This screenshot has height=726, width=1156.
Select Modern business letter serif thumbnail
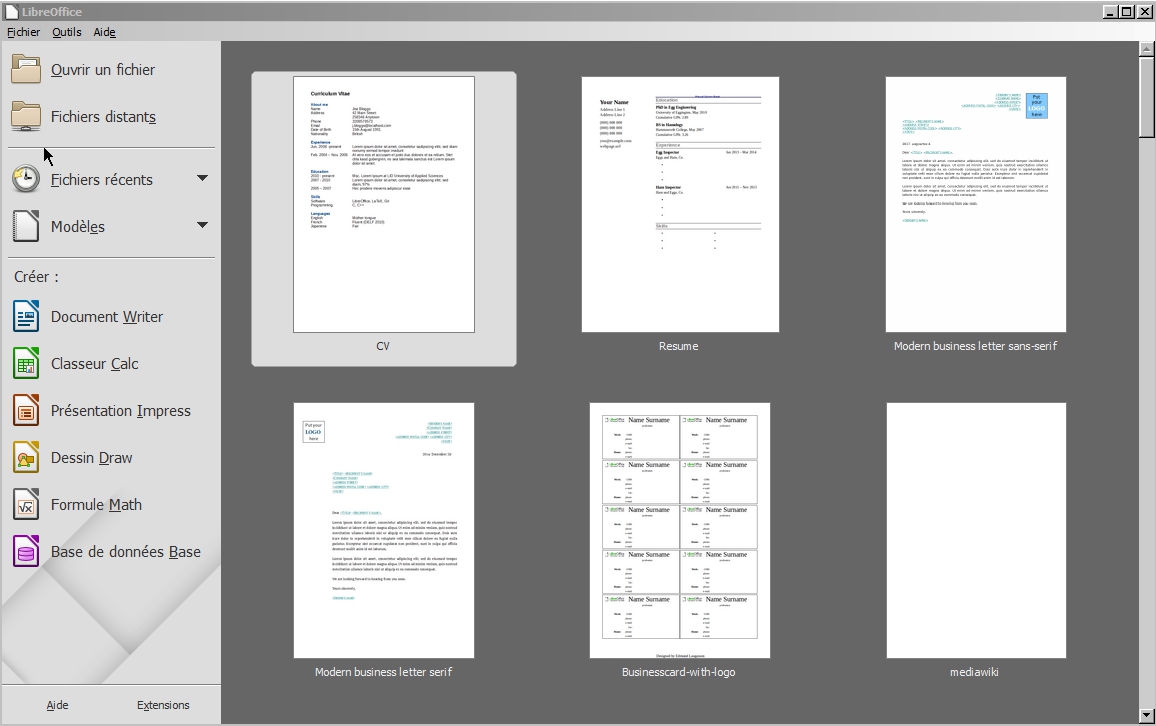click(383, 530)
